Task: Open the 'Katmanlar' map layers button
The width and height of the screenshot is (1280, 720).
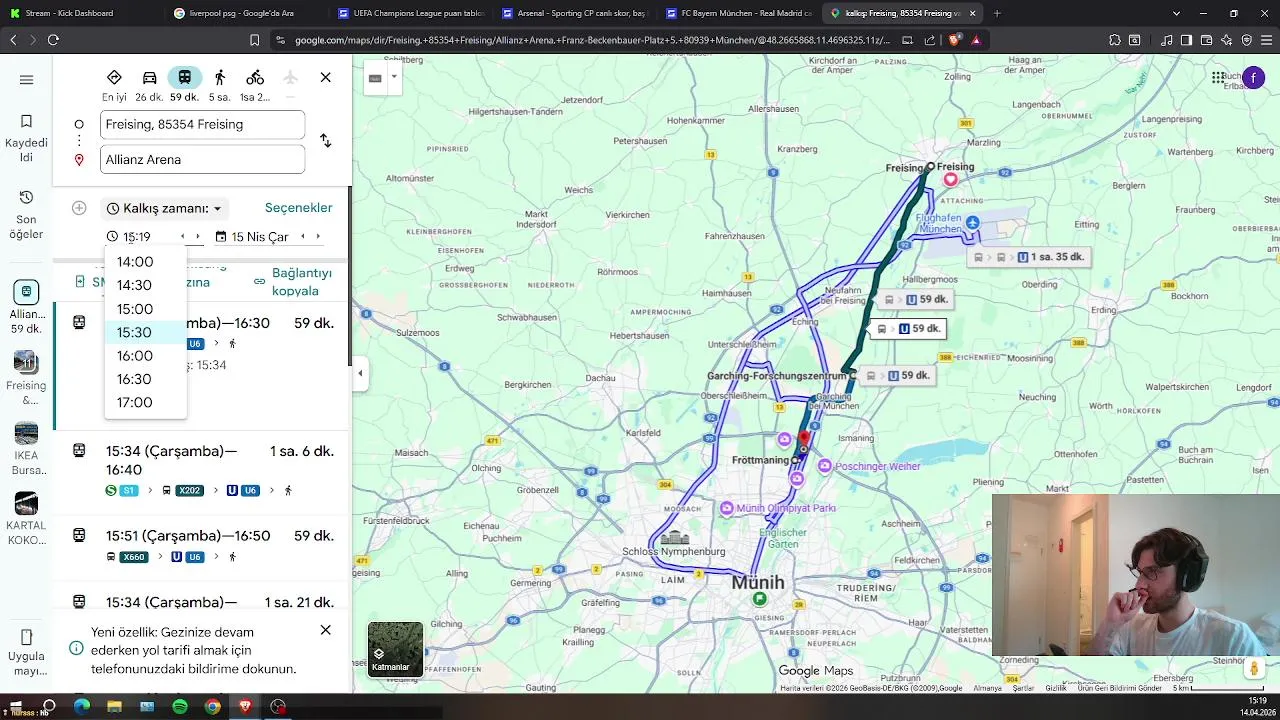Action: pos(395,649)
